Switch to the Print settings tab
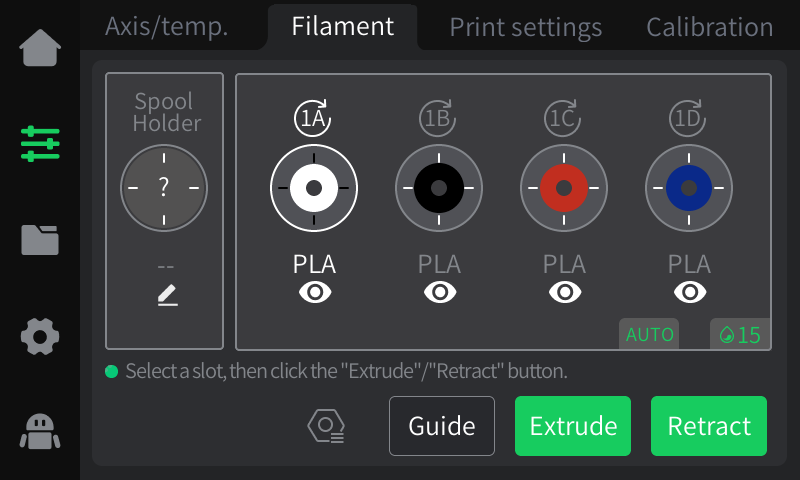800x480 pixels. pyautogui.click(x=525, y=27)
